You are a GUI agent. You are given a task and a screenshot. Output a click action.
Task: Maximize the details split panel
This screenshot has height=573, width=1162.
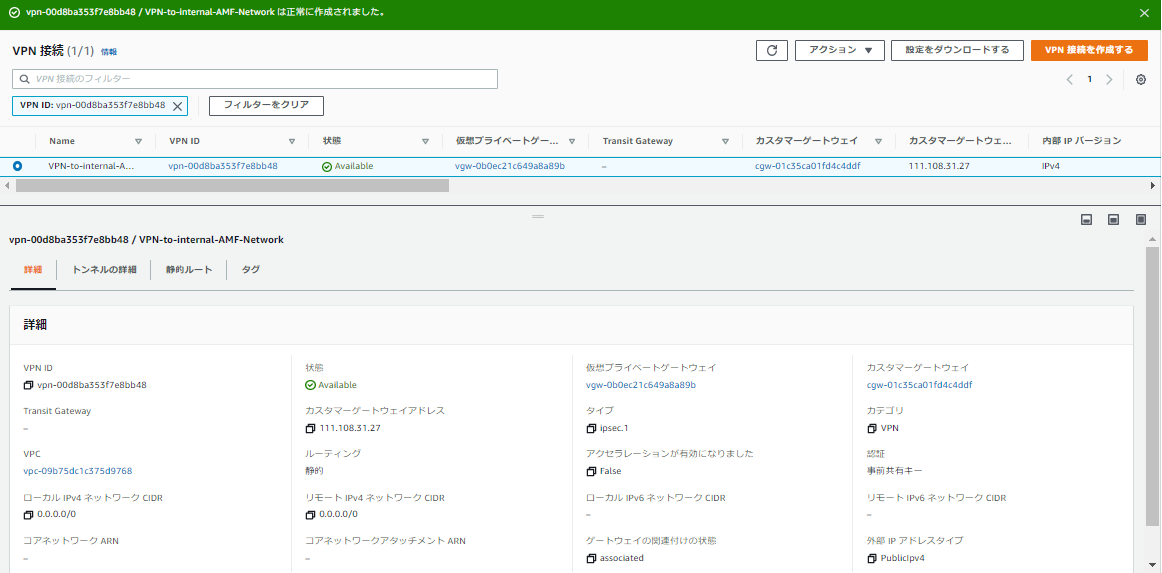(x=1140, y=220)
